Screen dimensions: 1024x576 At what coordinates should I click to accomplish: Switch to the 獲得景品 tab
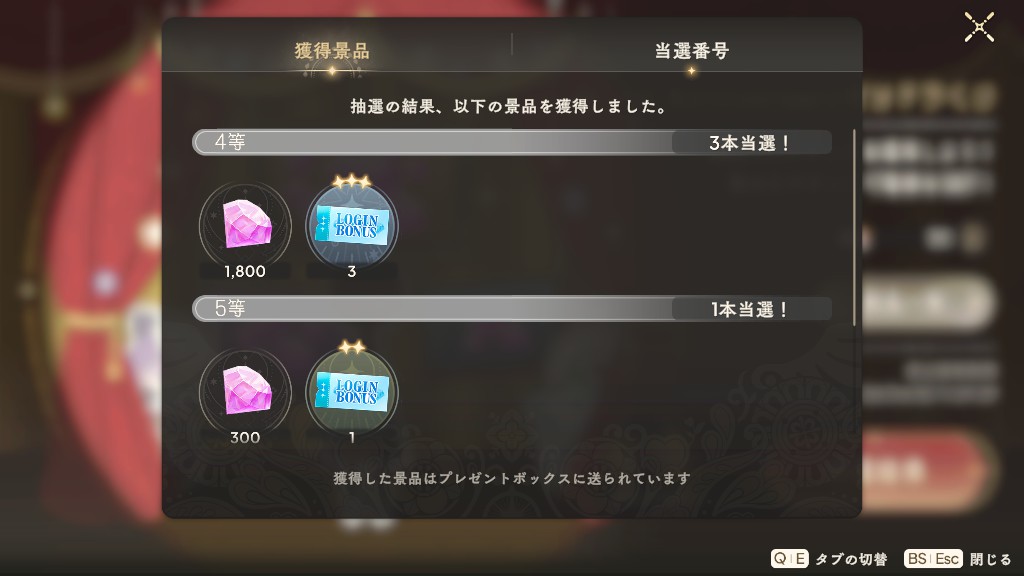coord(332,51)
